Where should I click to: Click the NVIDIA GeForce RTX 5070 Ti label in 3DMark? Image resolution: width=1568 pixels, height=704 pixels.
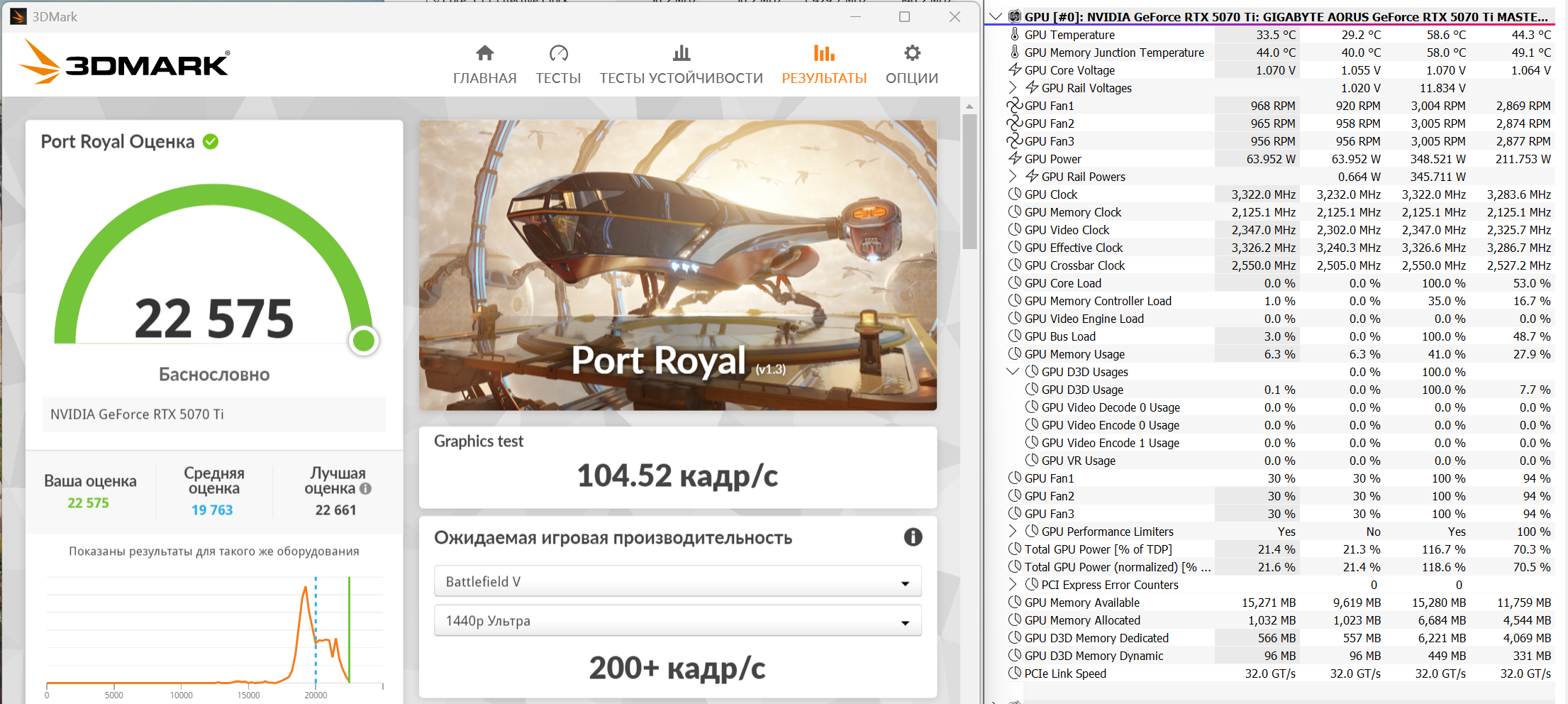pyautogui.click(x=137, y=414)
